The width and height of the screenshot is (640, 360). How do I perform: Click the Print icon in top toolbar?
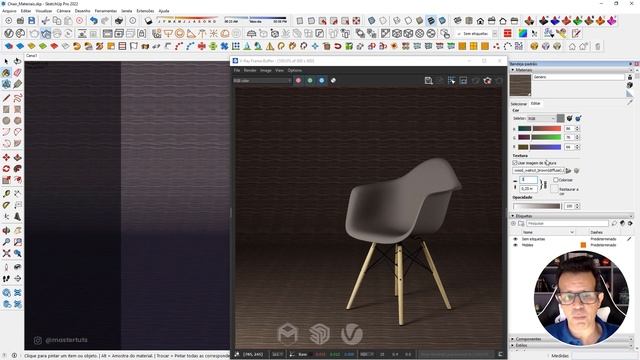(x=119, y=20)
